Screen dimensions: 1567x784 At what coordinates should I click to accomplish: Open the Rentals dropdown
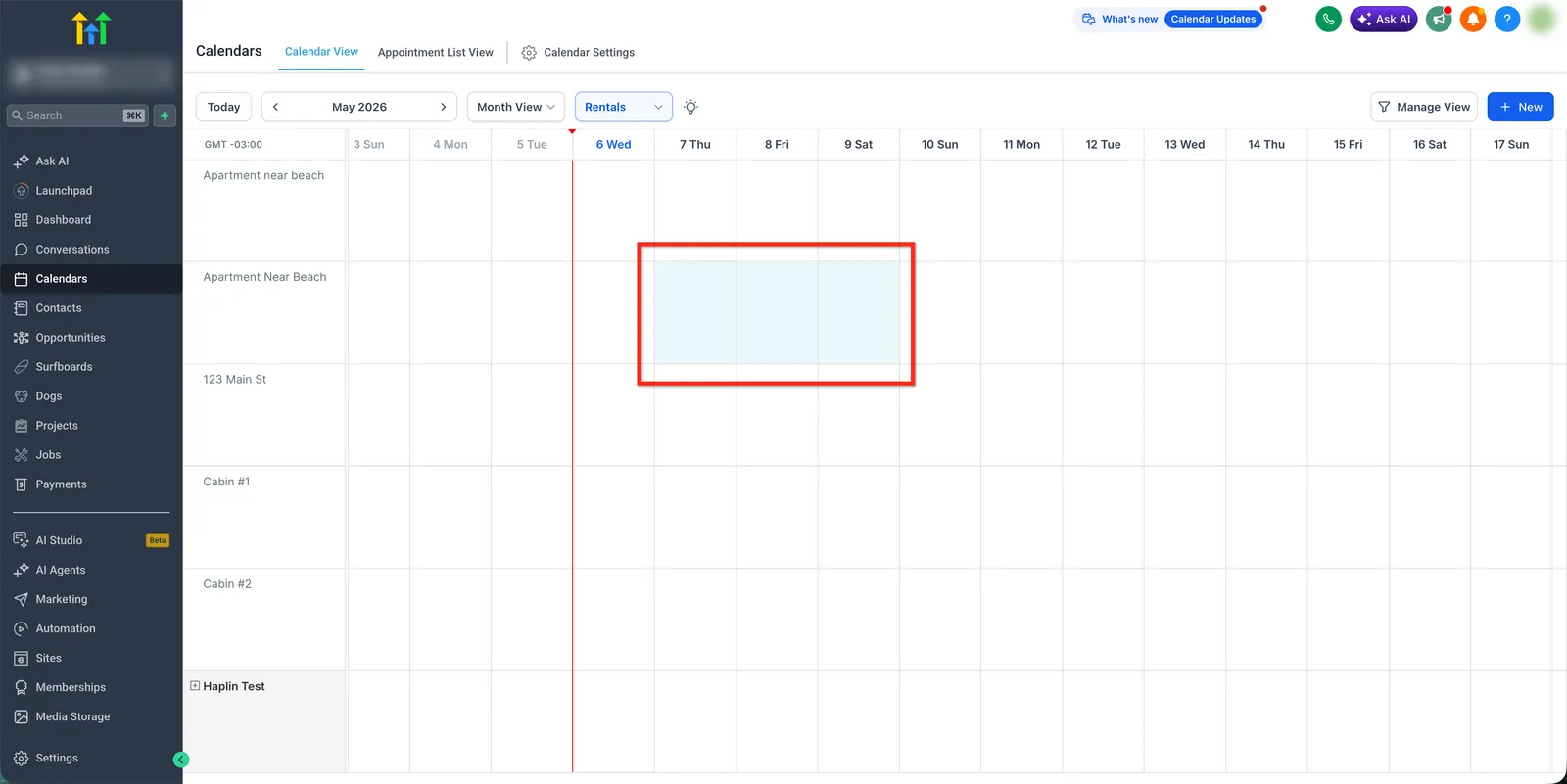coord(624,107)
